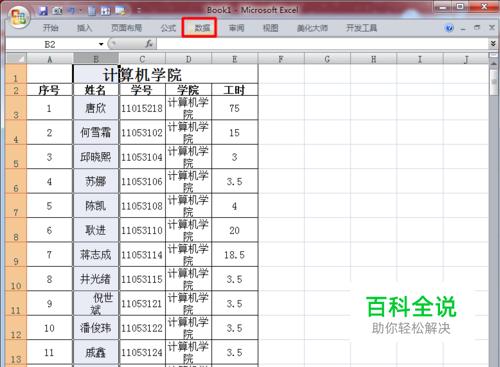Close the Book1 workbook window
Image resolution: width=500 pixels, height=367 pixels.
click(492, 28)
